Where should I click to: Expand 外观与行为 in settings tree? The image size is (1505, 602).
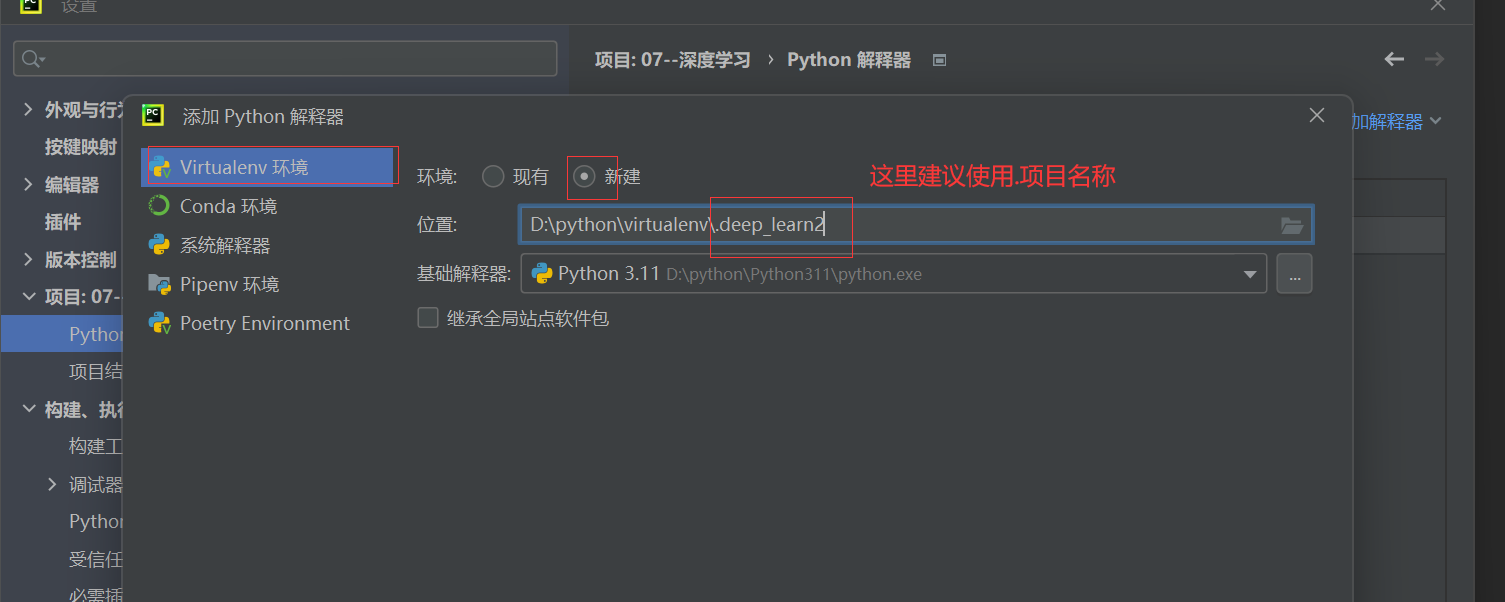tap(28, 109)
